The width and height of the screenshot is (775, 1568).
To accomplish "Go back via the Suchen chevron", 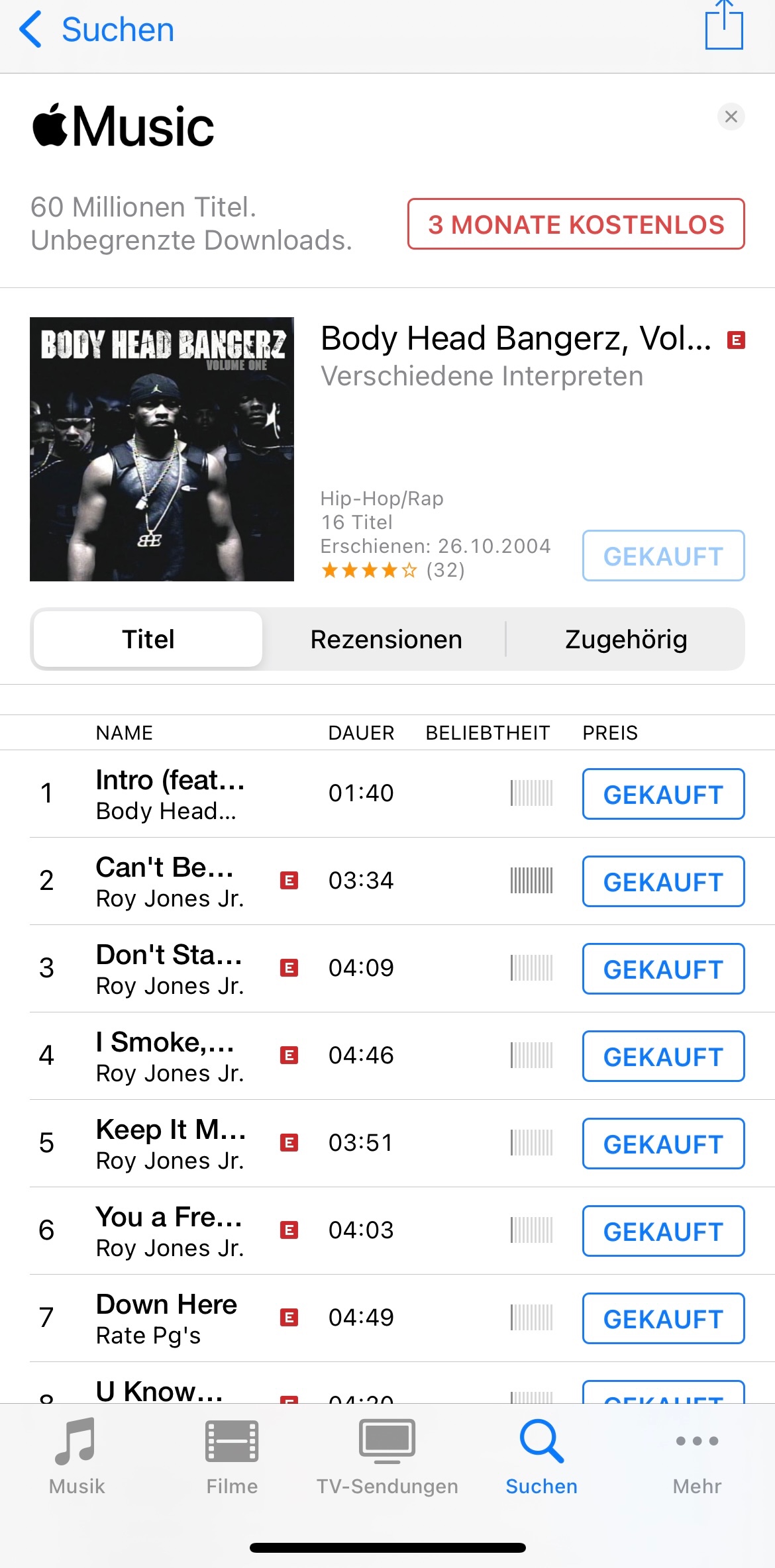I will pos(30,30).
